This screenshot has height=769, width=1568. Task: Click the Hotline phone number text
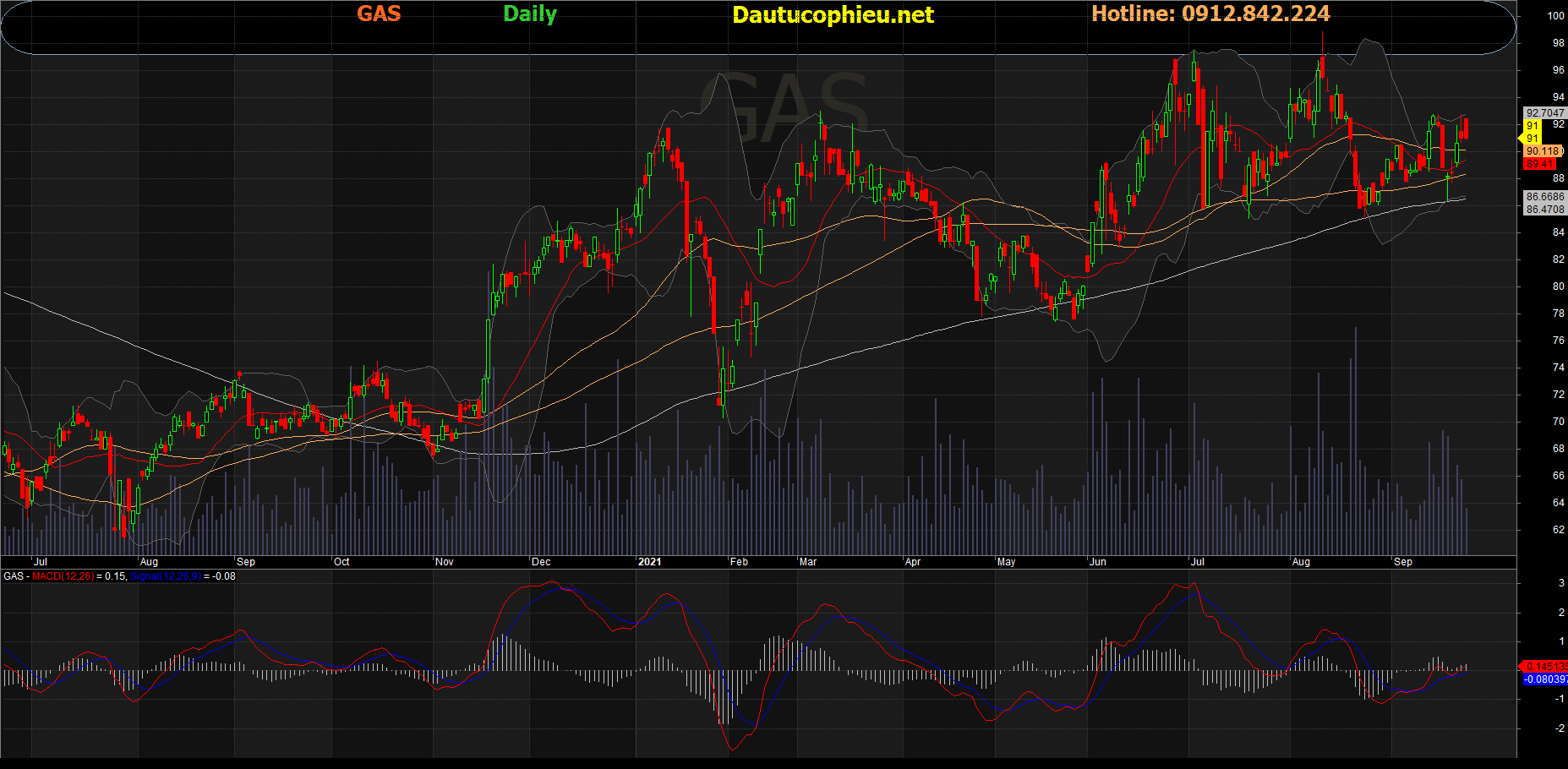1210,14
